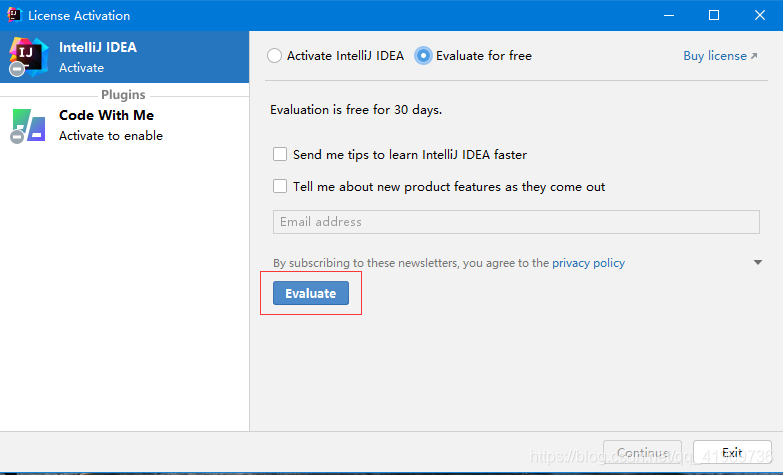Image resolution: width=783 pixels, height=475 pixels.
Task: Click the title bar application icon
Action: 14,15
